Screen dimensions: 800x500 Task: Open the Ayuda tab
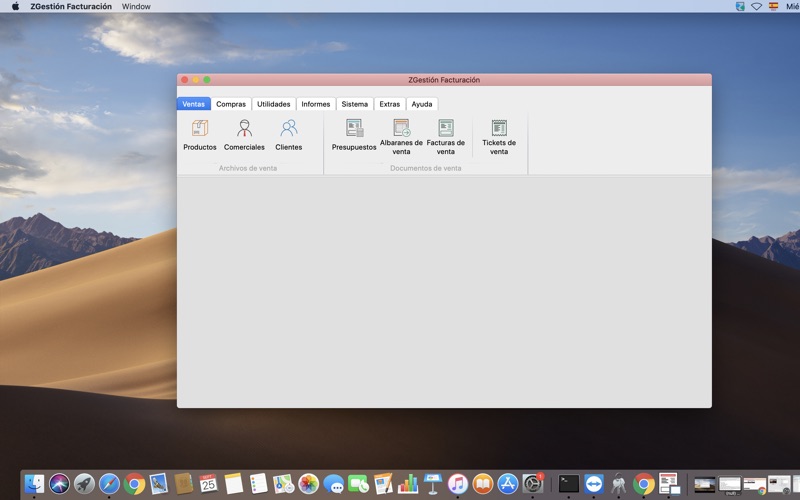coord(422,104)
